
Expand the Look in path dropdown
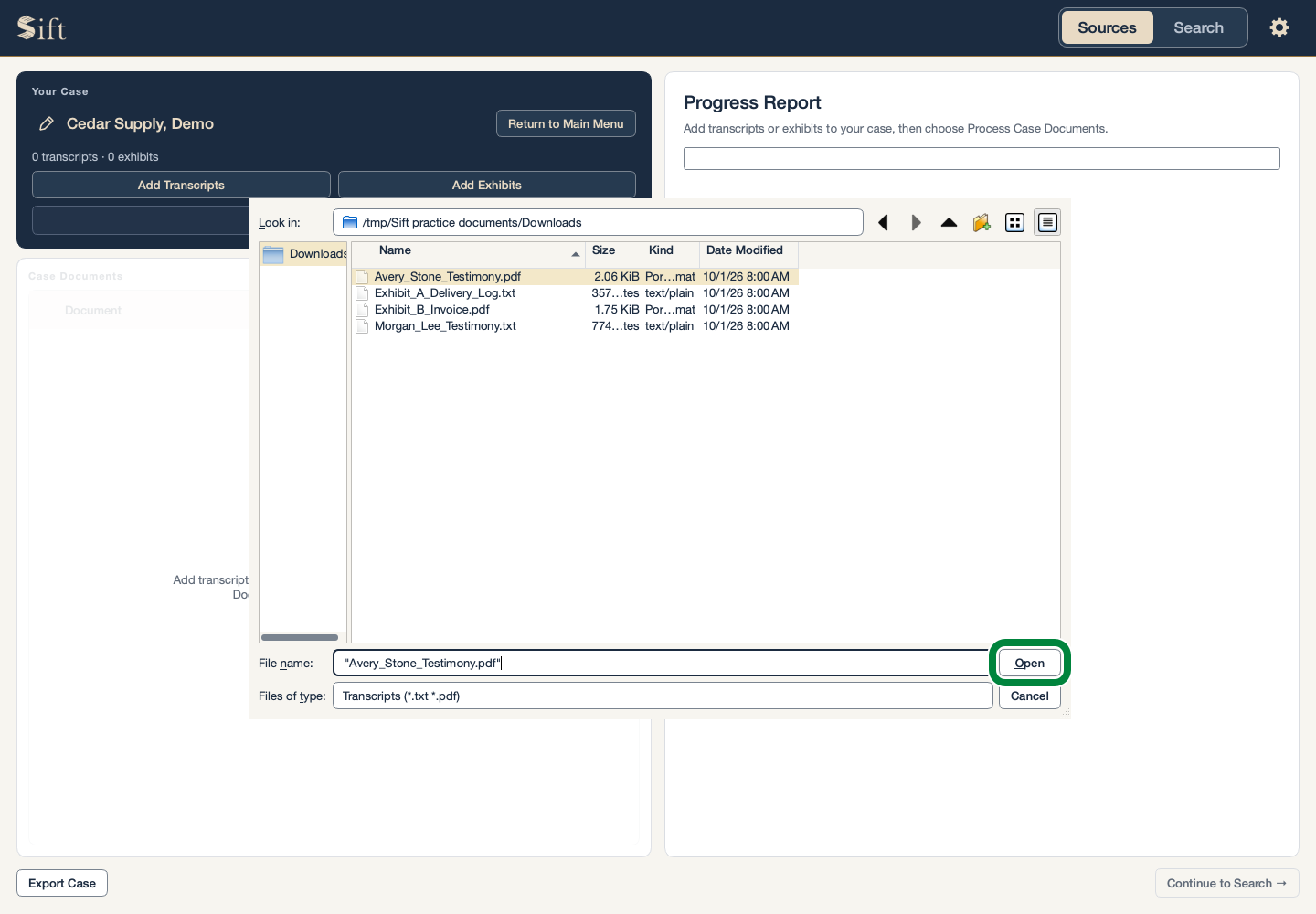click(598, 222)
